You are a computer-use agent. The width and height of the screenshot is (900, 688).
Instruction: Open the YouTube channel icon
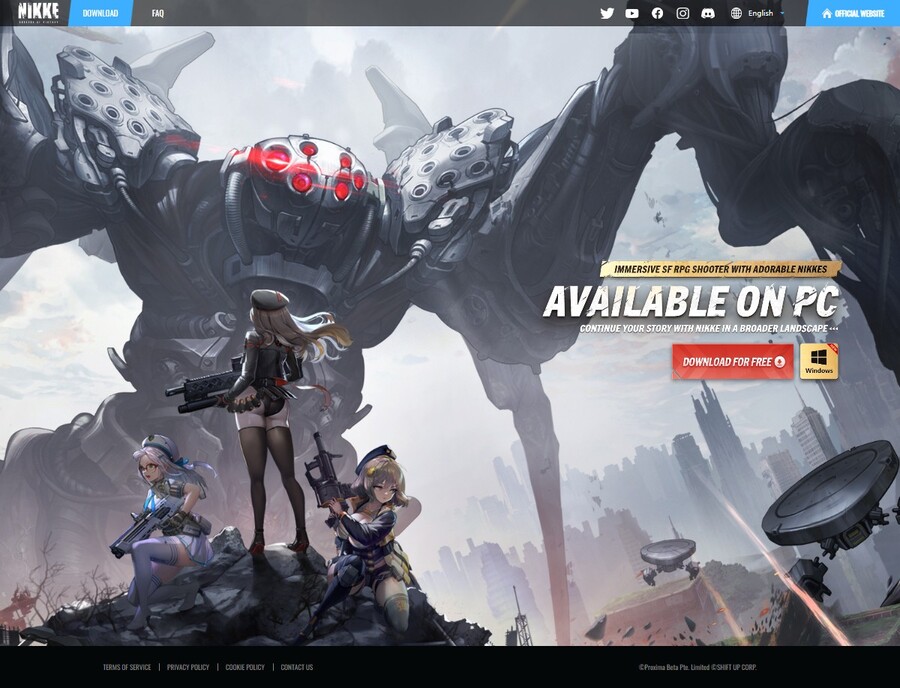[632, 13]
